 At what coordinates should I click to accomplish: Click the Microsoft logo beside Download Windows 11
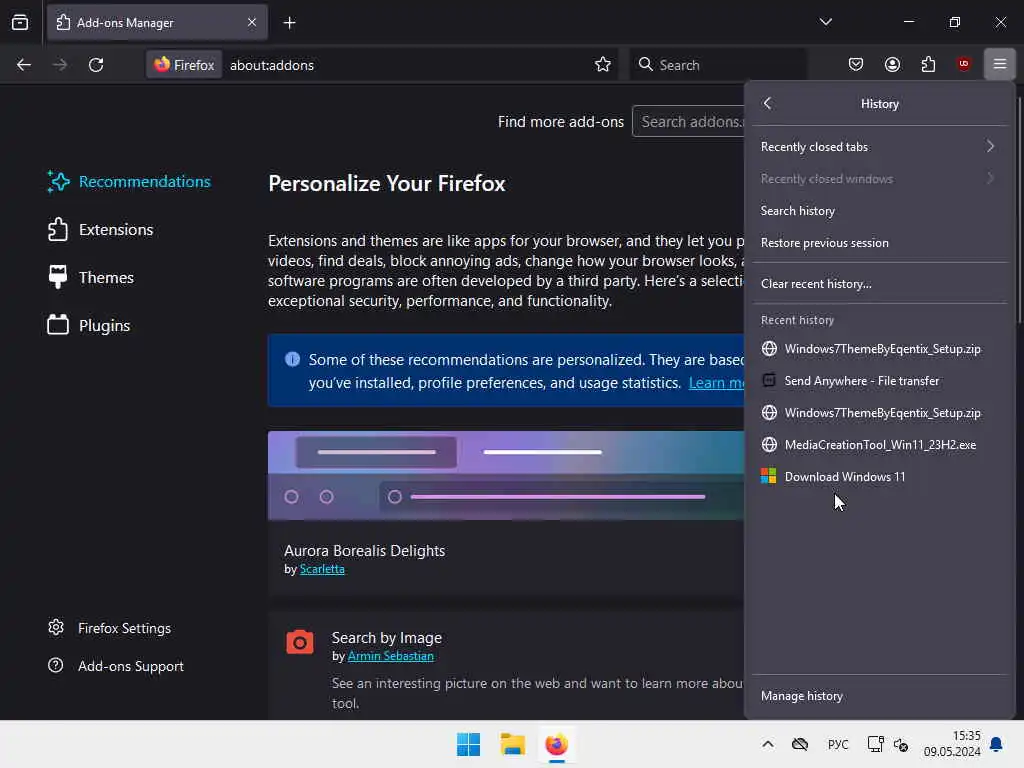(x=769, y=476)
